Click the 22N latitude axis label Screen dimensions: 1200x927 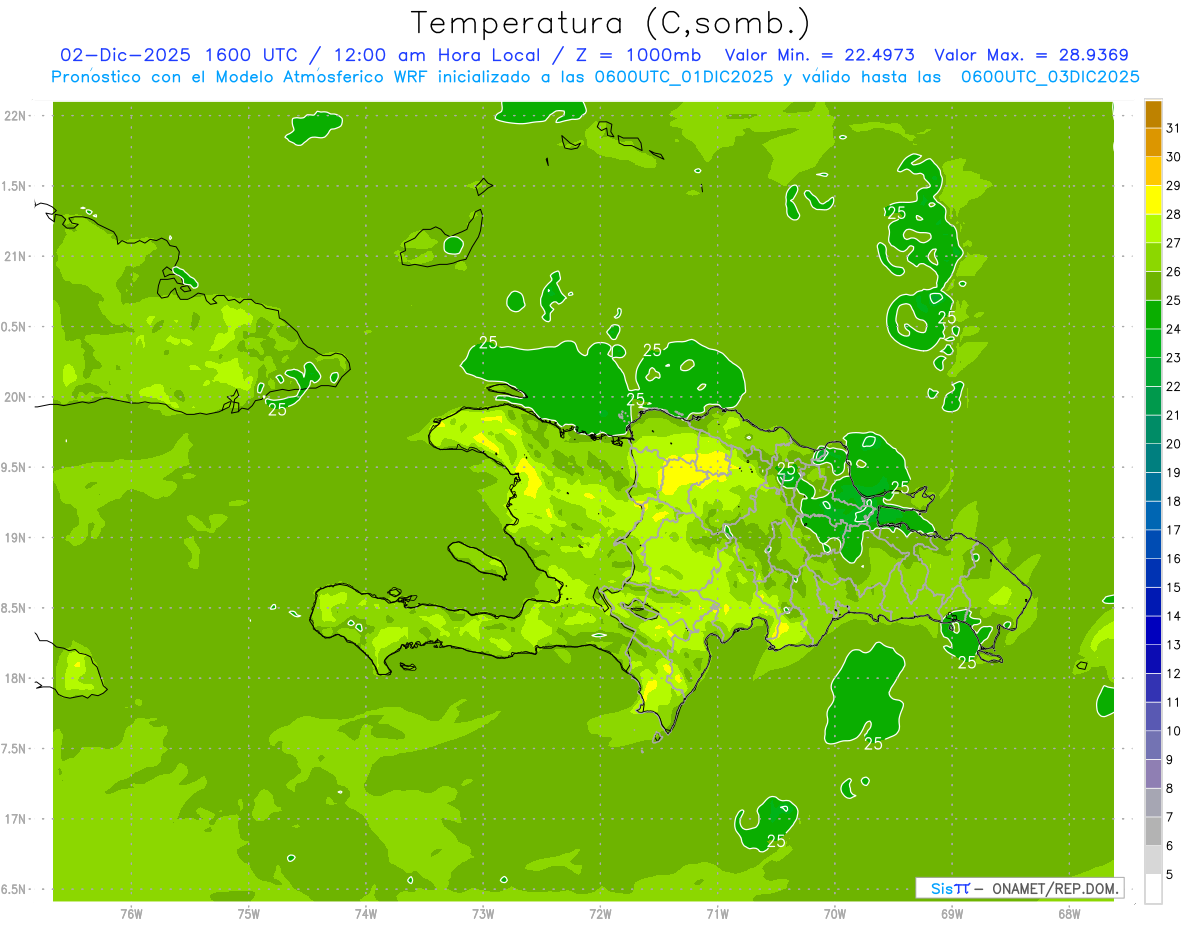click(x=15, y=115)
